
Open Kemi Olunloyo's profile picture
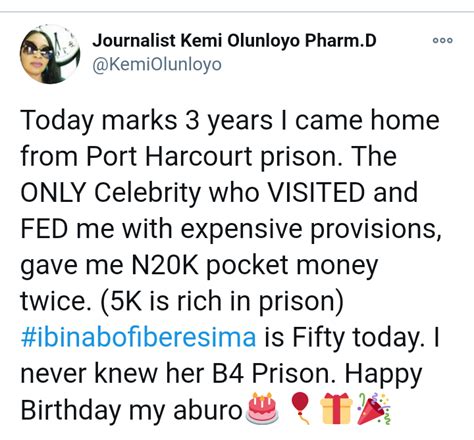tap(50, 54)
